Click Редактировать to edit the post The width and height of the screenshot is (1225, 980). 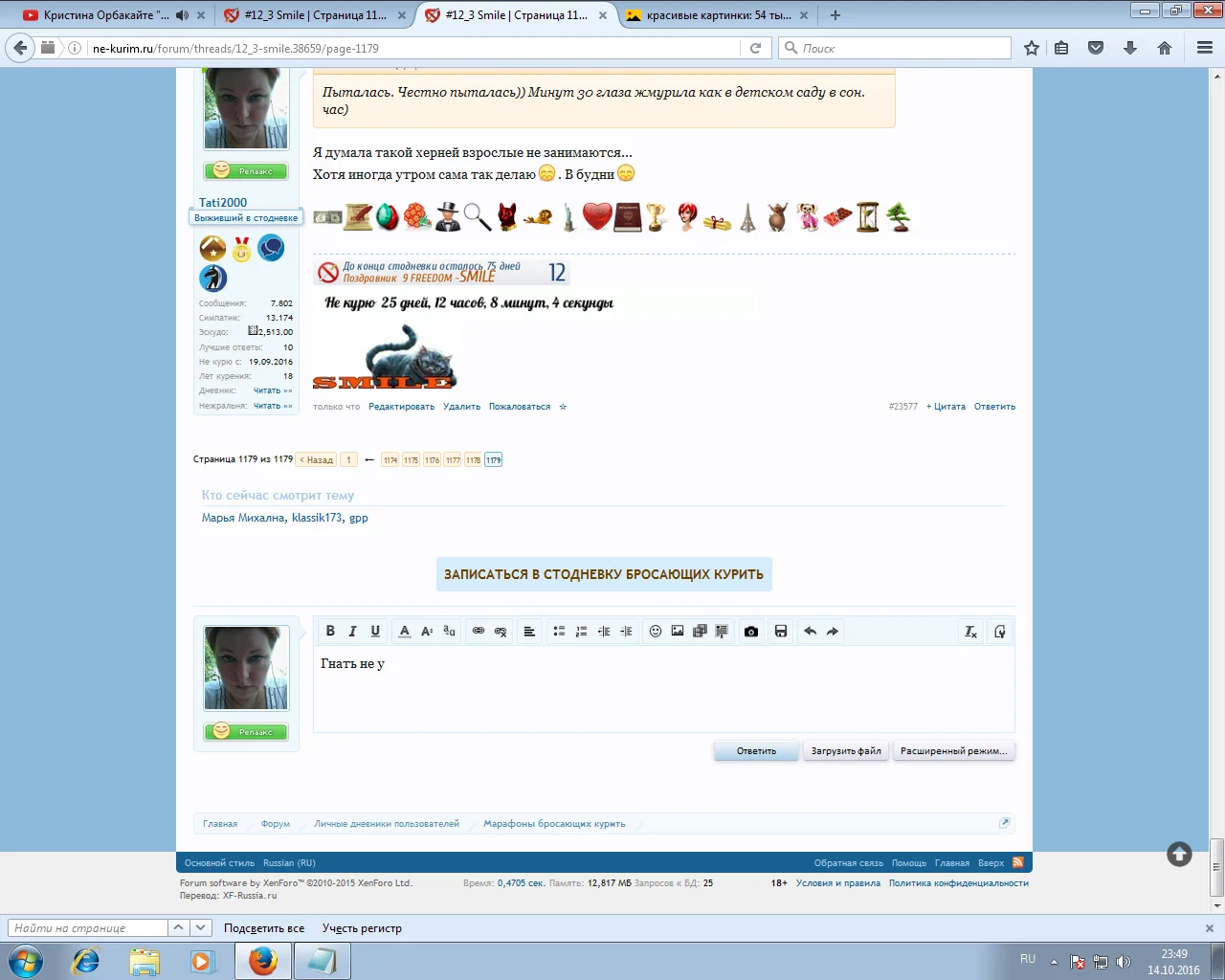401,407
